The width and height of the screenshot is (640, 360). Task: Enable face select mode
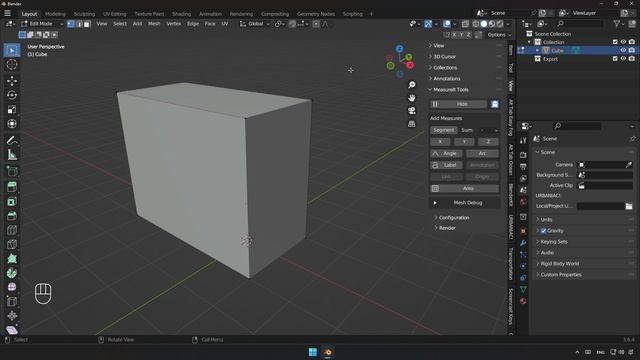(x=87, y=24)
